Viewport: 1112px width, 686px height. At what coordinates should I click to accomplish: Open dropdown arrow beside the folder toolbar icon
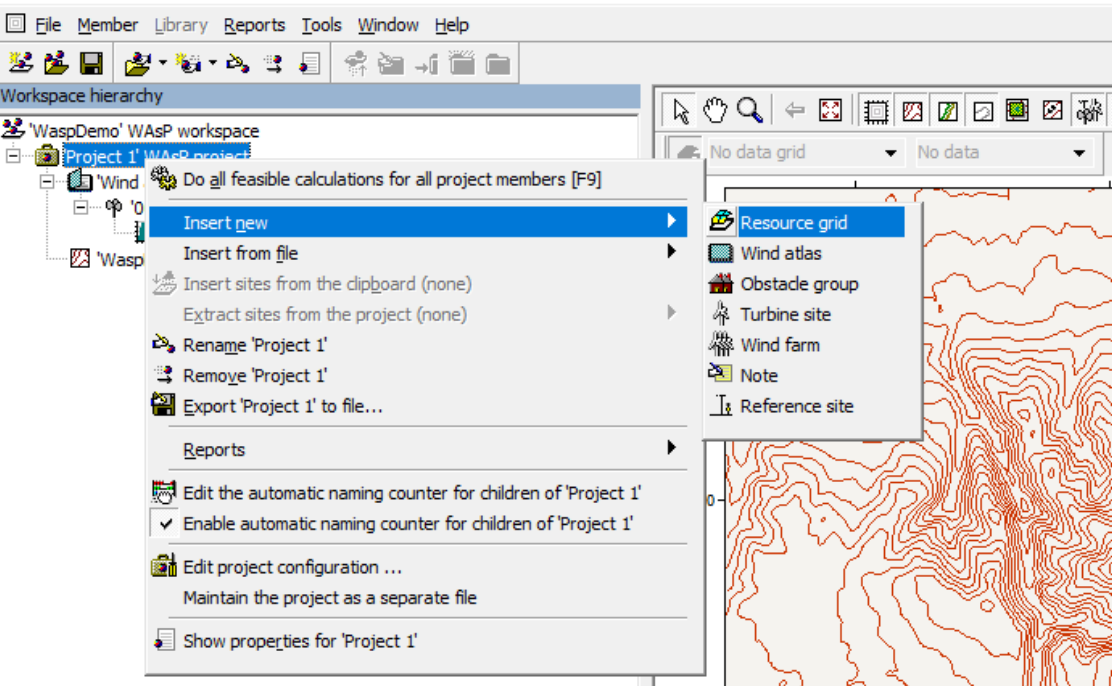click(162, 63)
